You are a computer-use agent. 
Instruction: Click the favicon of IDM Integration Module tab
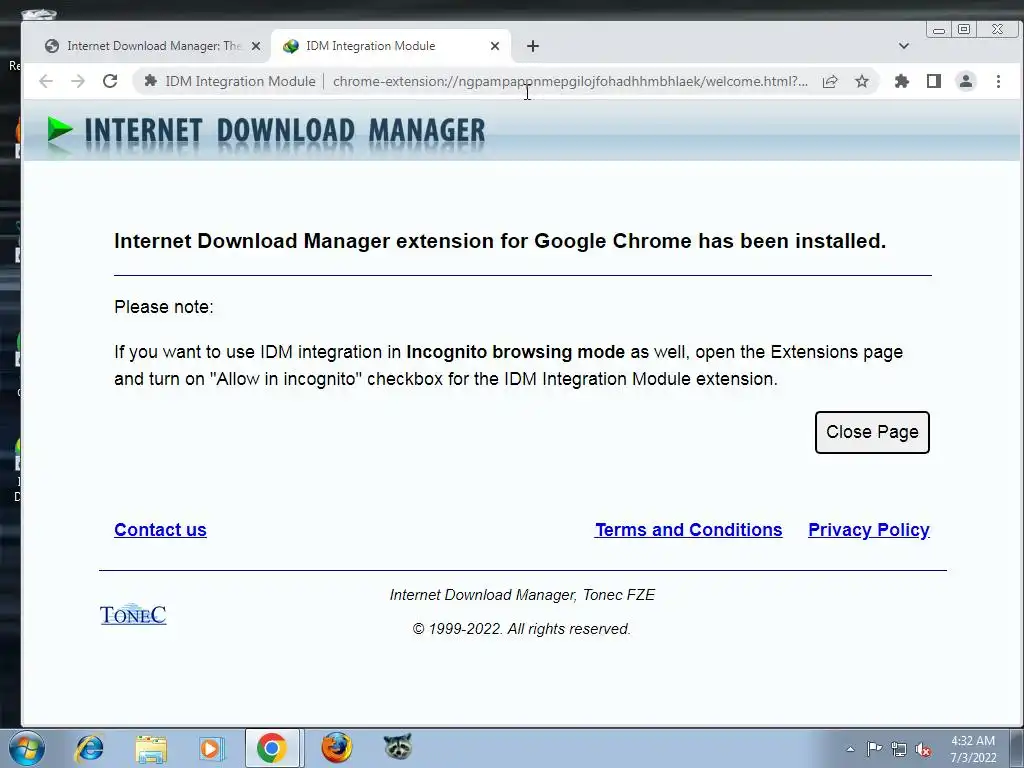(291, 46)
